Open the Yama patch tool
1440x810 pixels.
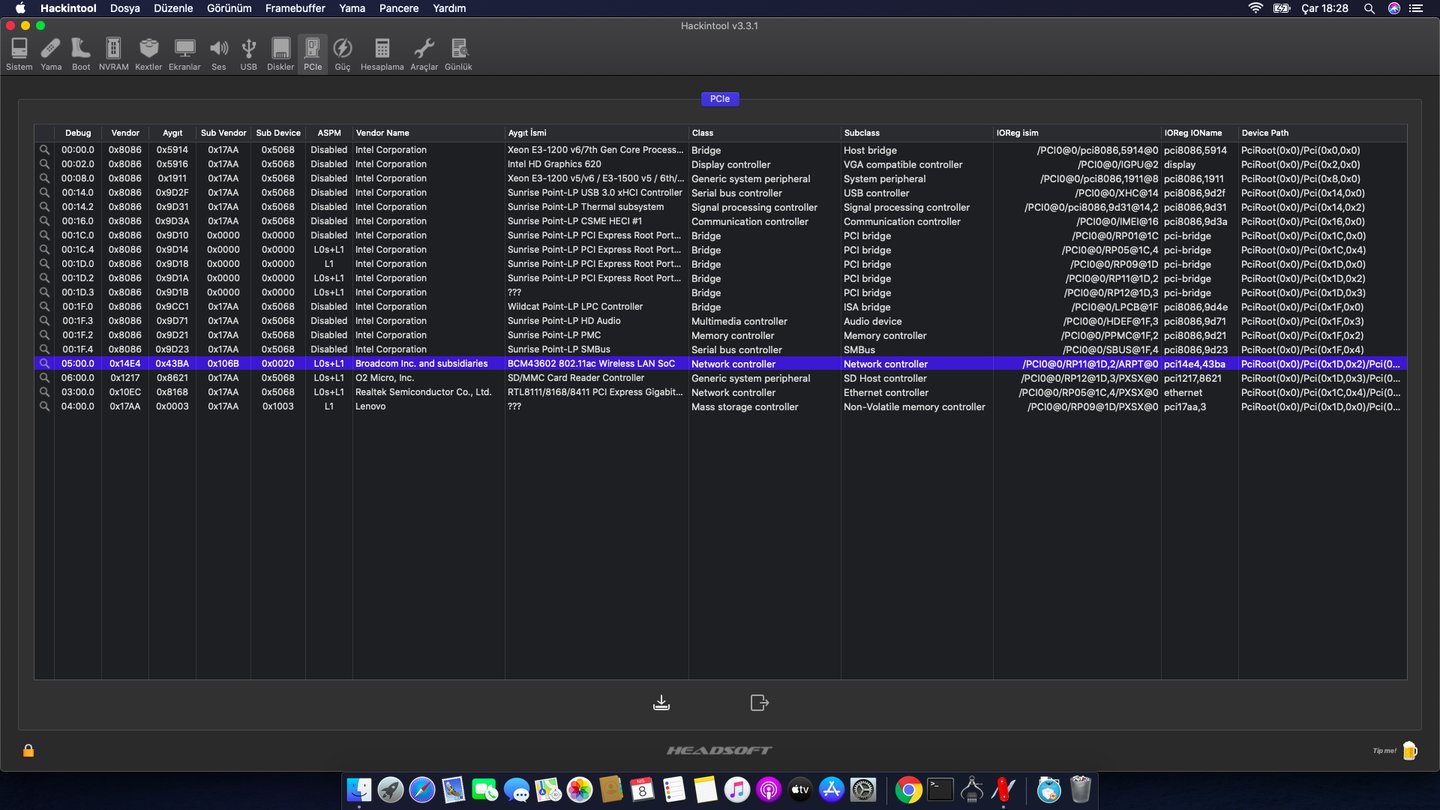pyautogui.click(x=51, y=54)
